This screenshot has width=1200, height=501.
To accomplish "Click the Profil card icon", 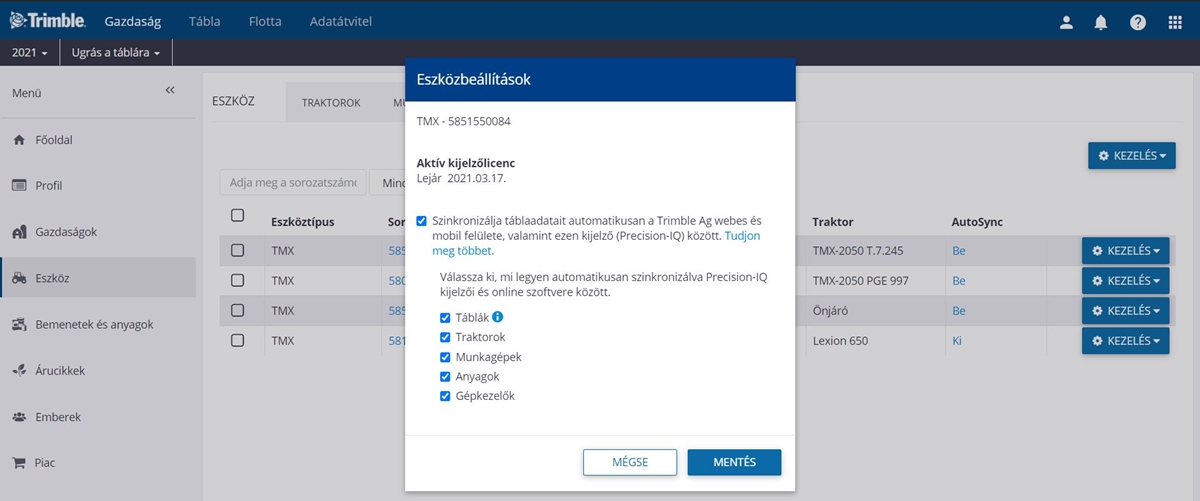I will (x=19, y=186).
